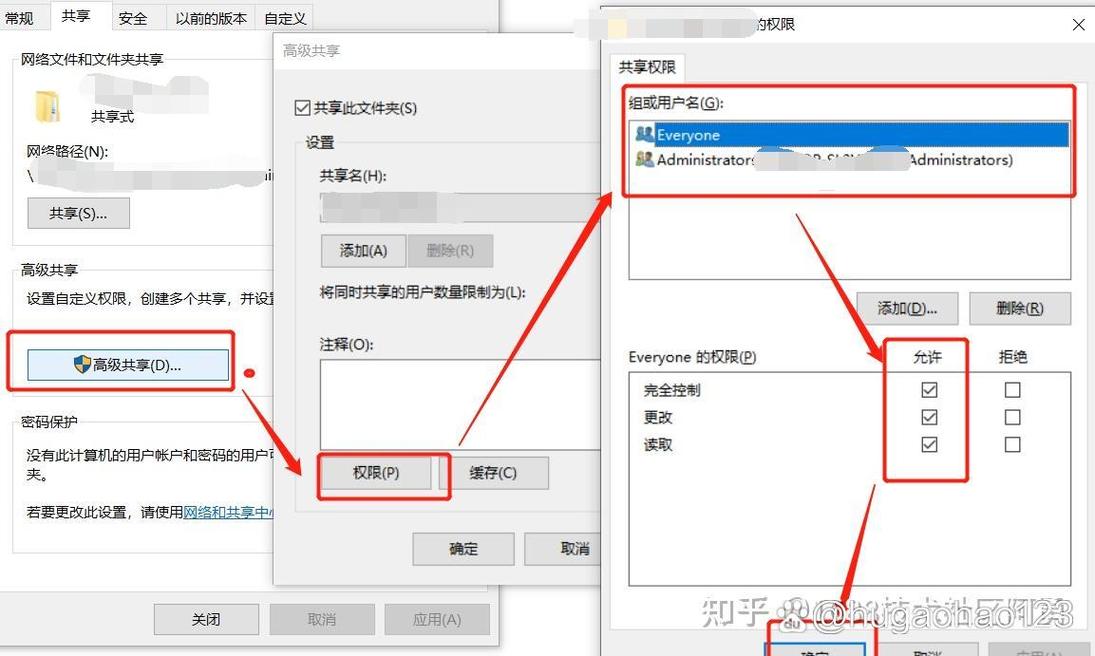Click the Administrators group icon
The width and height of the screenshot is (1095, 656).
[x=648, y=158]
